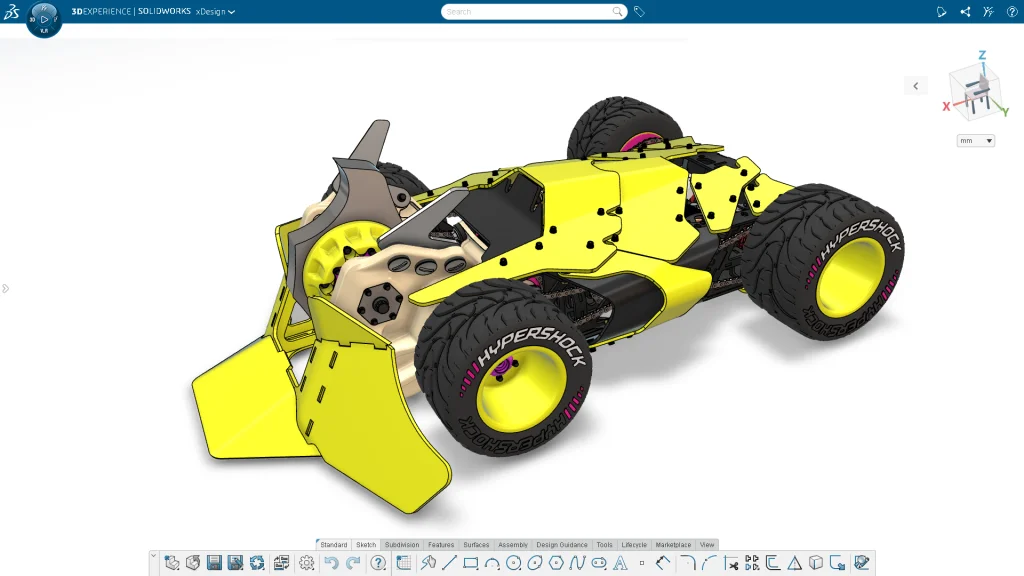Screen dimensions: 1024x576
Task: Click the Save icon in the toolbar
Action: (x=212, y=562)
